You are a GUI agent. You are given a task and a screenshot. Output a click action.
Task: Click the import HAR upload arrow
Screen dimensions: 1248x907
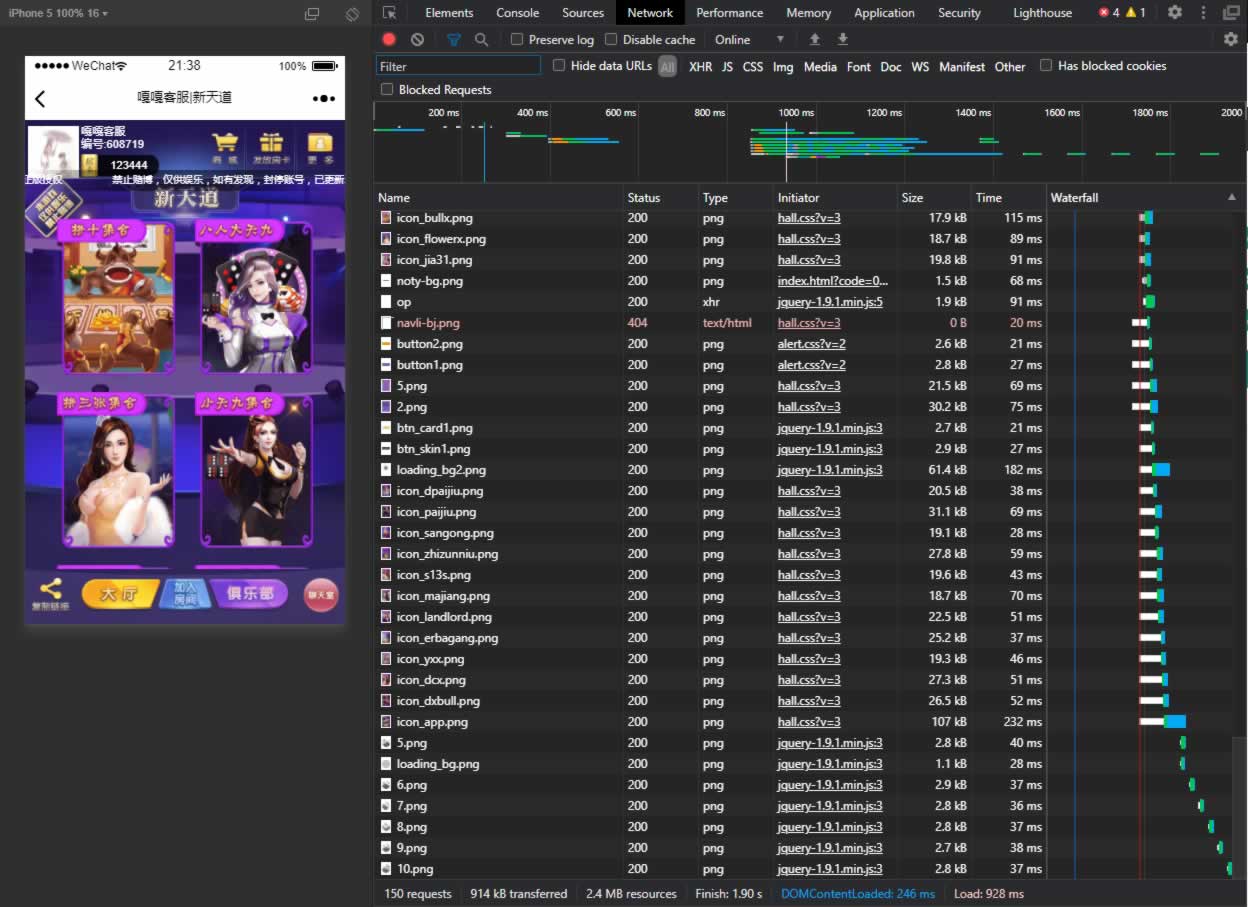point(815,40)
